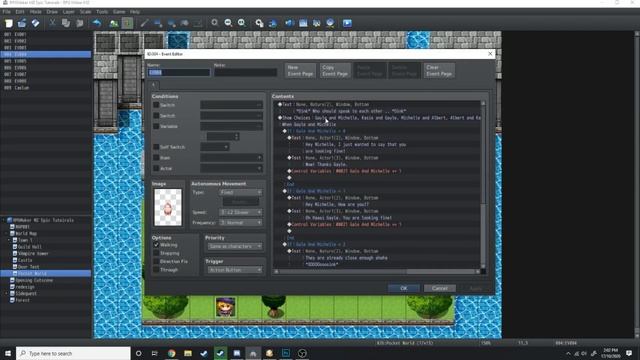
Task: Click the Zoom In magnifier icon
Action: pyautogui.click(x=215, y=23)
